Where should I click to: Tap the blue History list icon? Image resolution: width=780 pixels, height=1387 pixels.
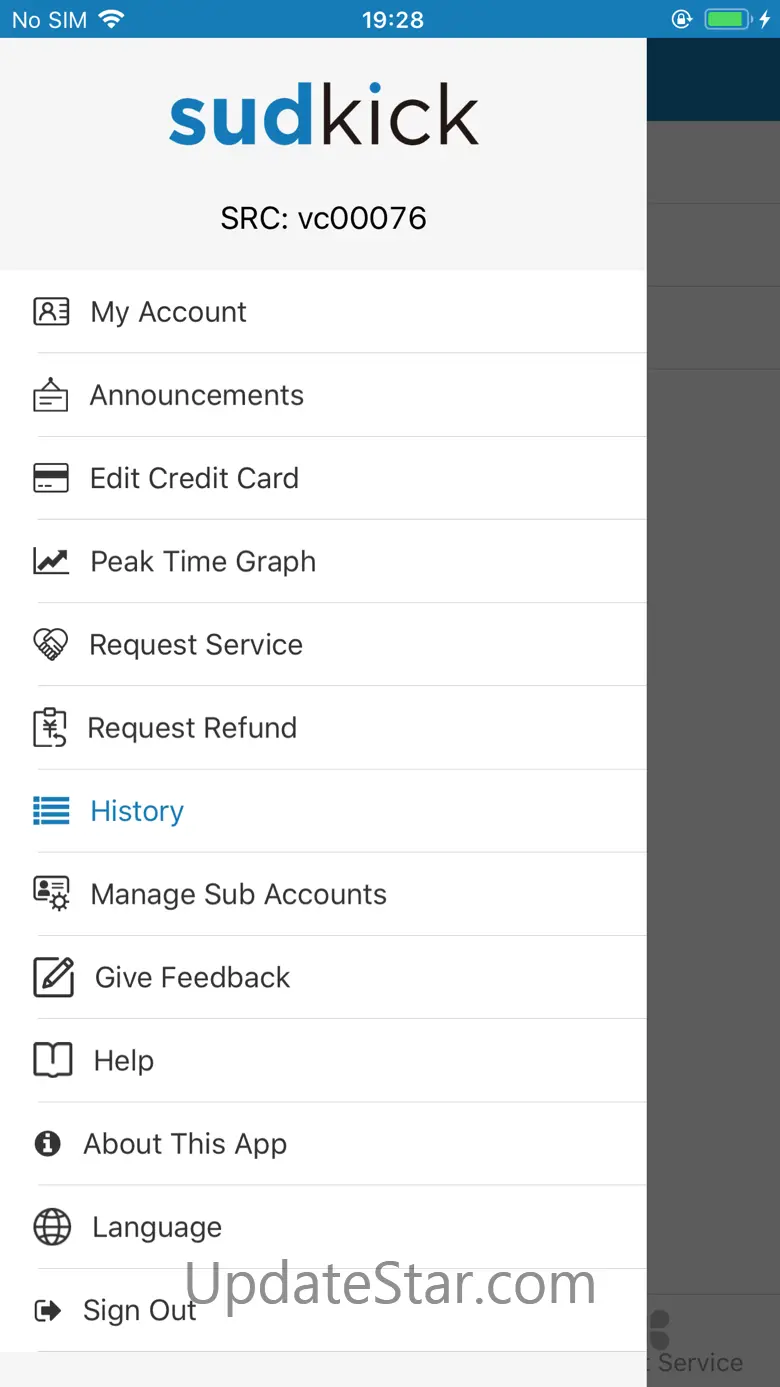pyautogui.click(x=51, y=811)
